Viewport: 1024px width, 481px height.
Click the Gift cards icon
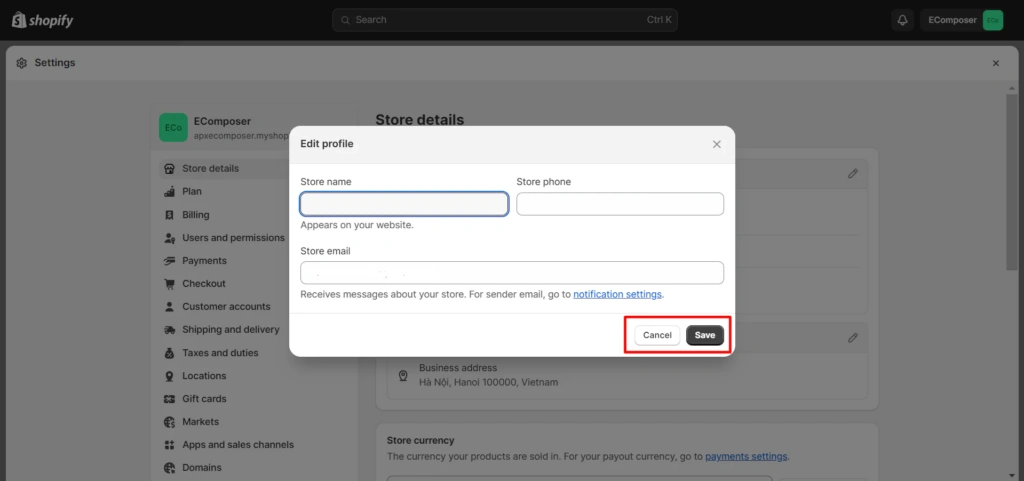(170, 399)
